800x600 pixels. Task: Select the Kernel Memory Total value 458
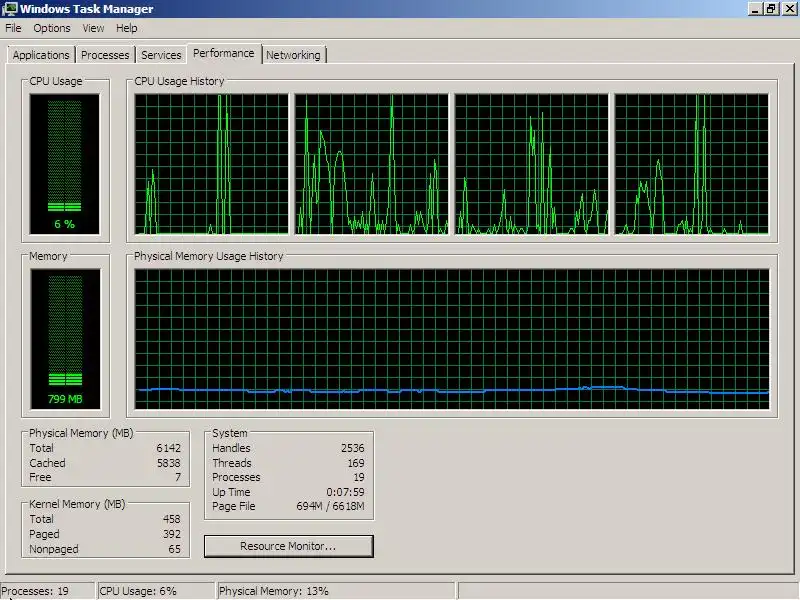171,519
